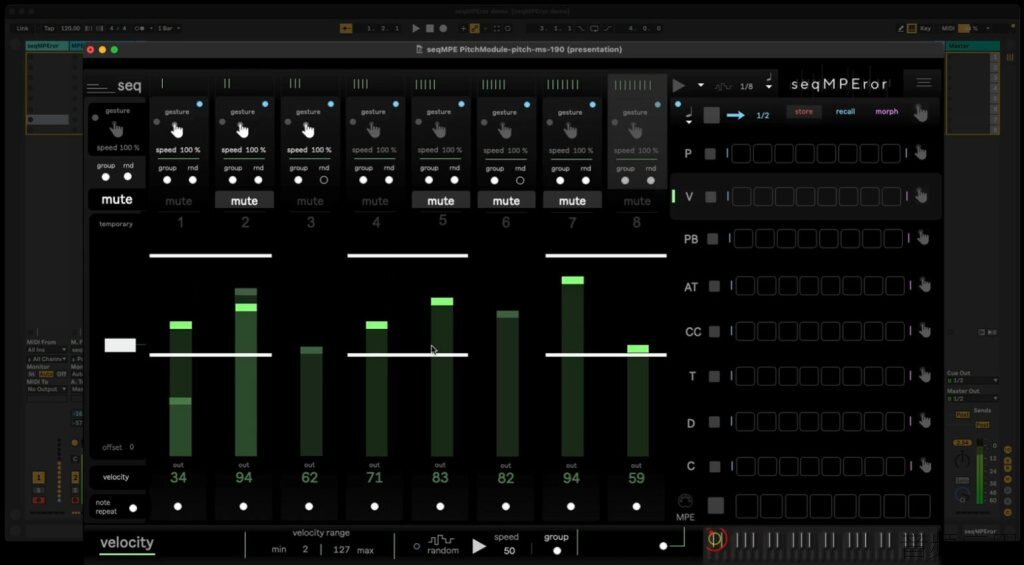Open the dropdown arrow beside the top play button
Viewport: 1024px width, 565px height.
tap(701, 85)
